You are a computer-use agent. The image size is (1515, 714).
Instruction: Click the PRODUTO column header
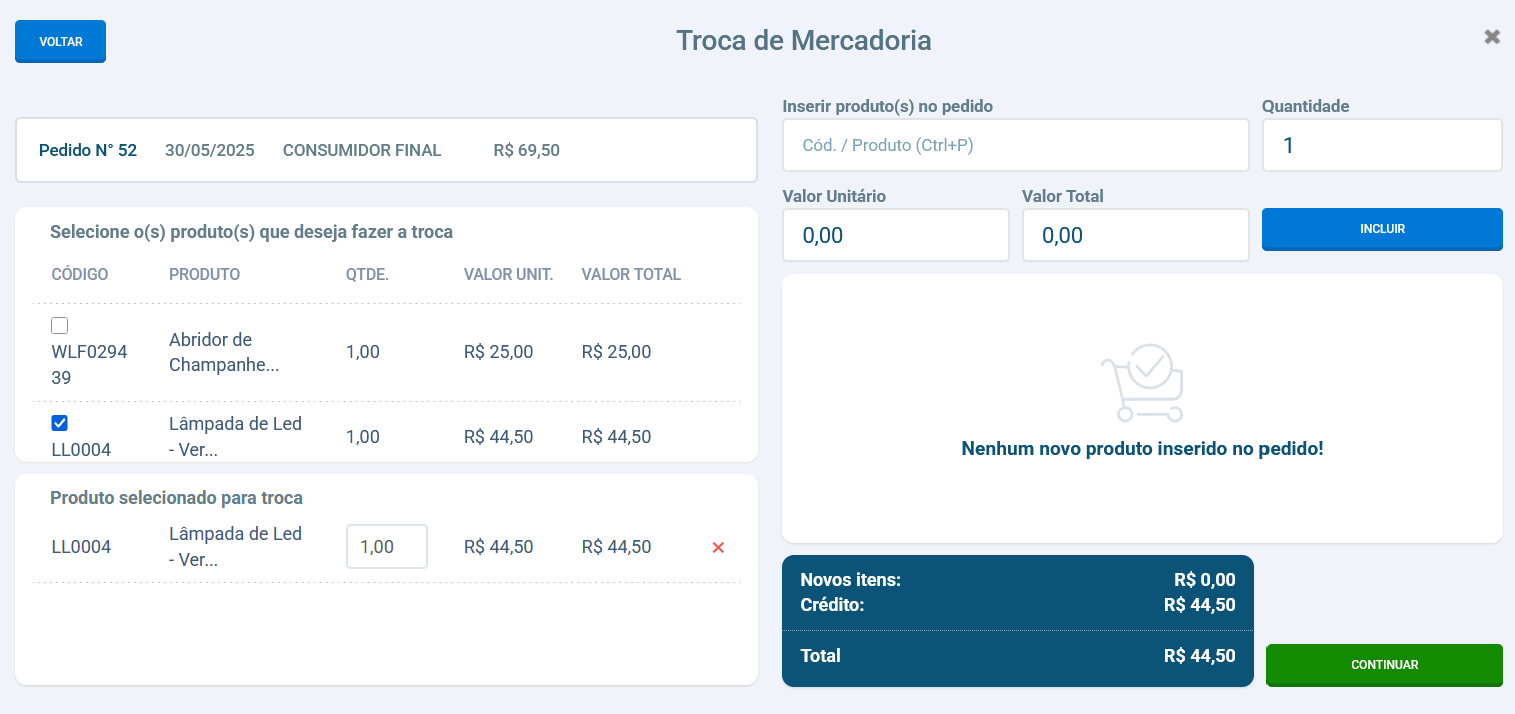pyautogui.click(x=204, y=275)
